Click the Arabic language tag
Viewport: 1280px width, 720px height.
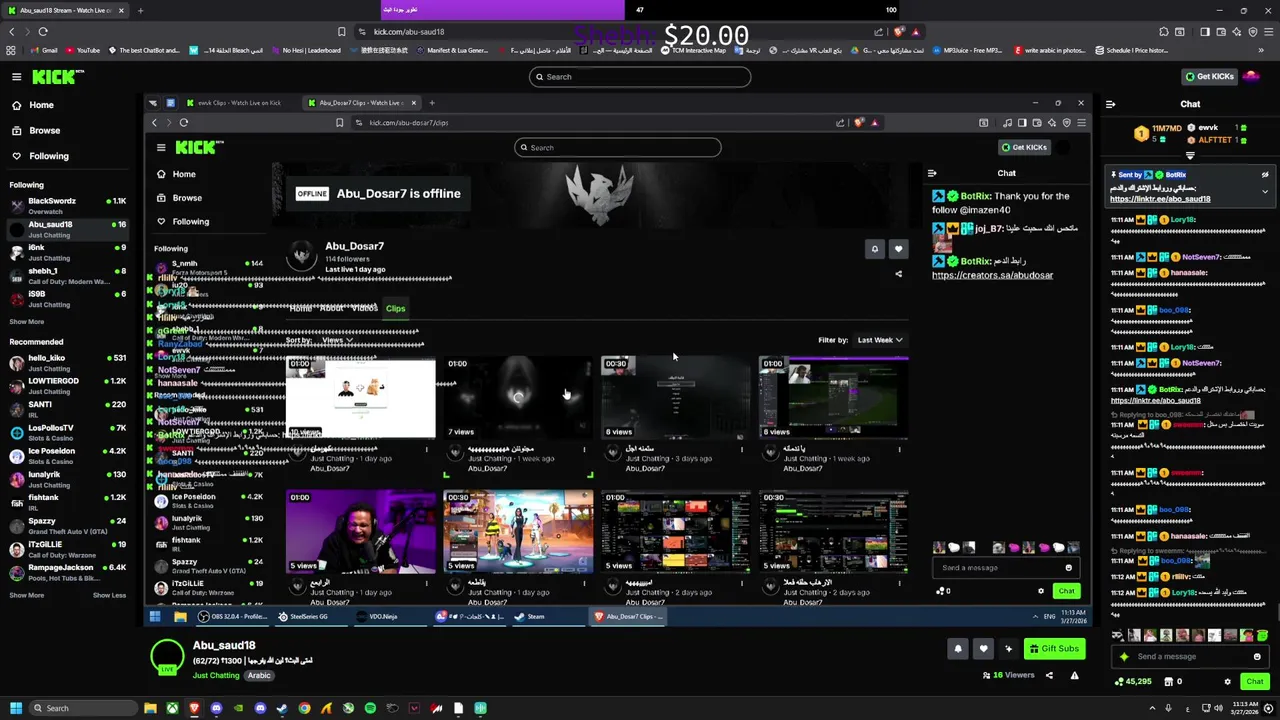(x=259, y=675)
